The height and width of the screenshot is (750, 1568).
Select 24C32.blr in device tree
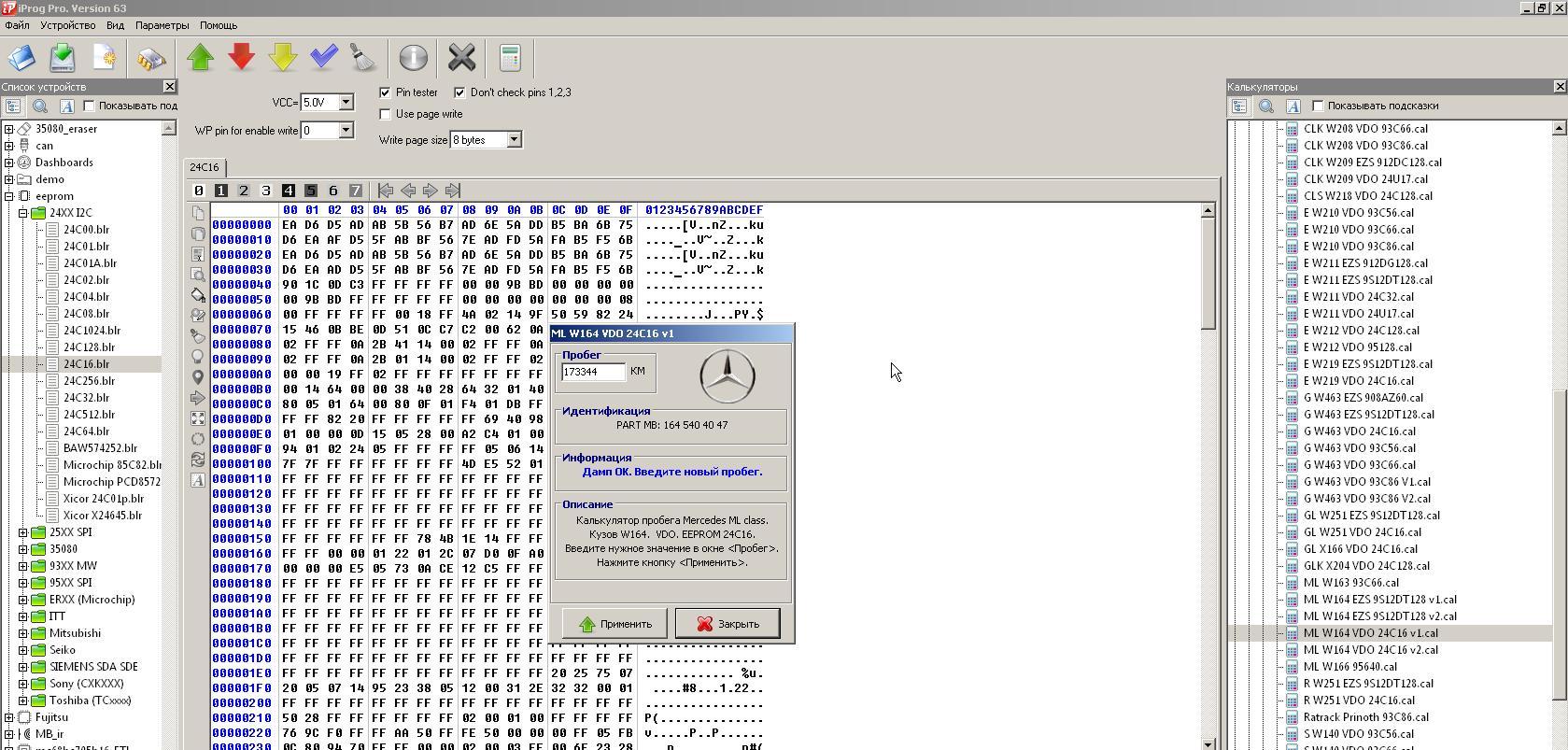pos(87,398)
